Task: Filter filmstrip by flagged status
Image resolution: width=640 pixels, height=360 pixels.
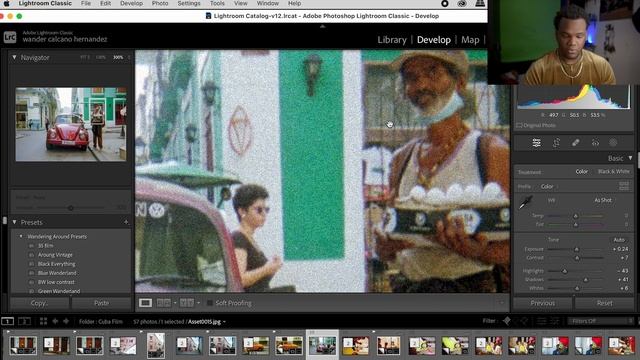Action: (x=507, y=321)
